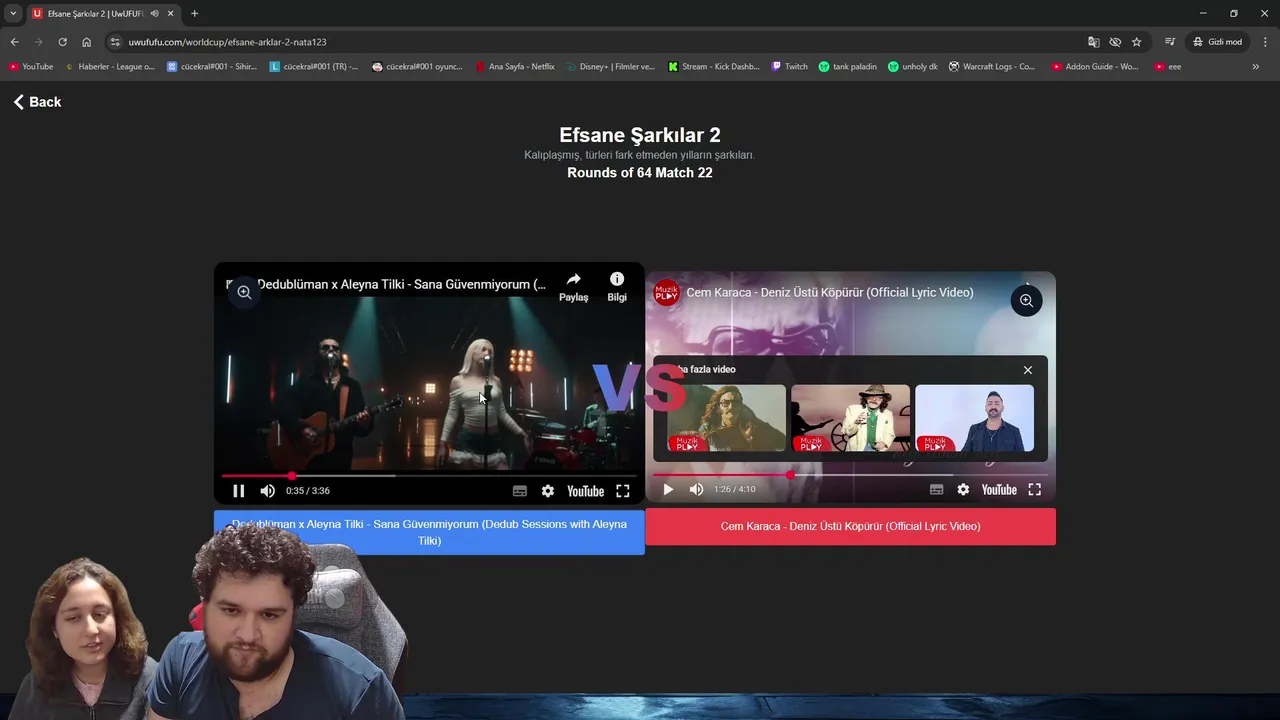Open Stream - Kick Dashboard bookmark
The height and width of the screenshot is (720, 1280).
714,67
